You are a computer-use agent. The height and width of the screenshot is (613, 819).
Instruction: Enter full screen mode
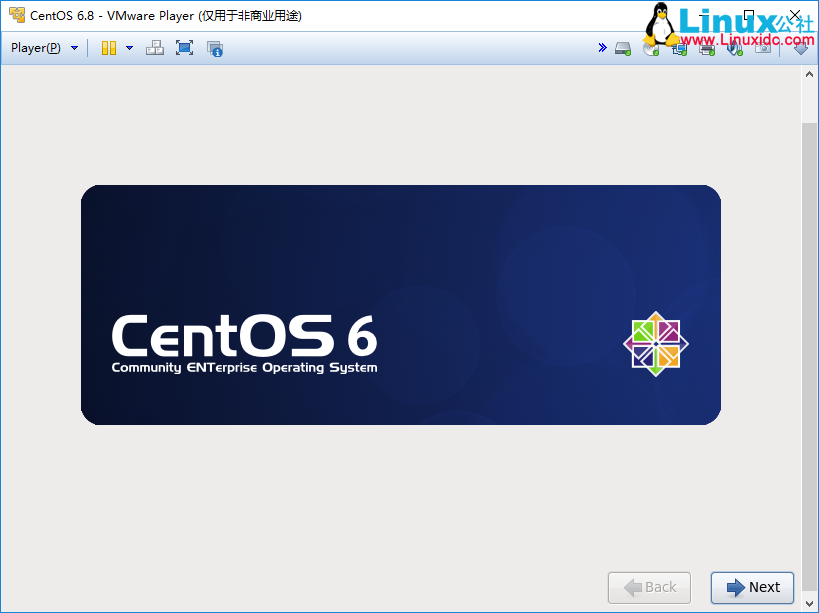[184, 48]
